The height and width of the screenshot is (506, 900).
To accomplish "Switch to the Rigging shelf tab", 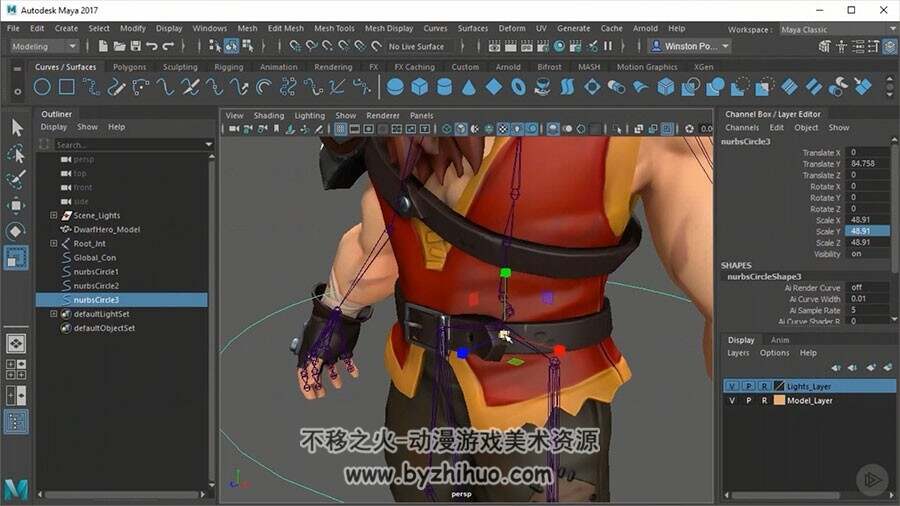I will 229,67.
